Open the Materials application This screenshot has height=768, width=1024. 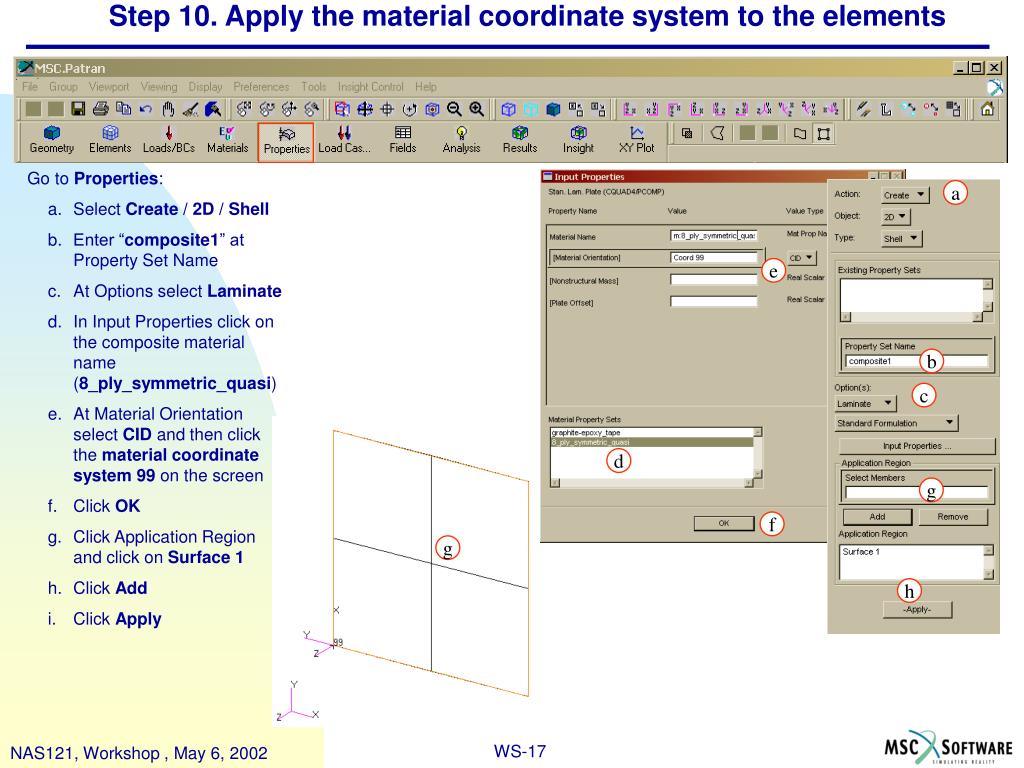[x=227, y=140]
